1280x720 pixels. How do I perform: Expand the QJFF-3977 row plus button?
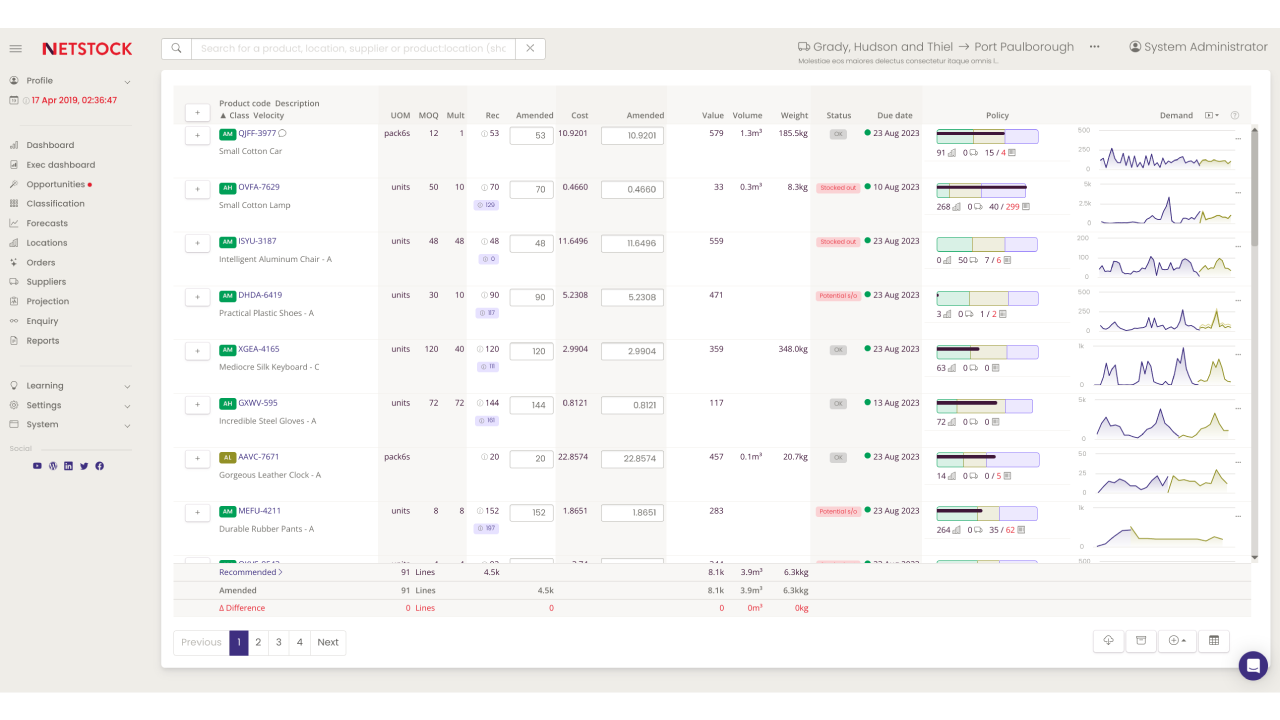click(197, 134)
